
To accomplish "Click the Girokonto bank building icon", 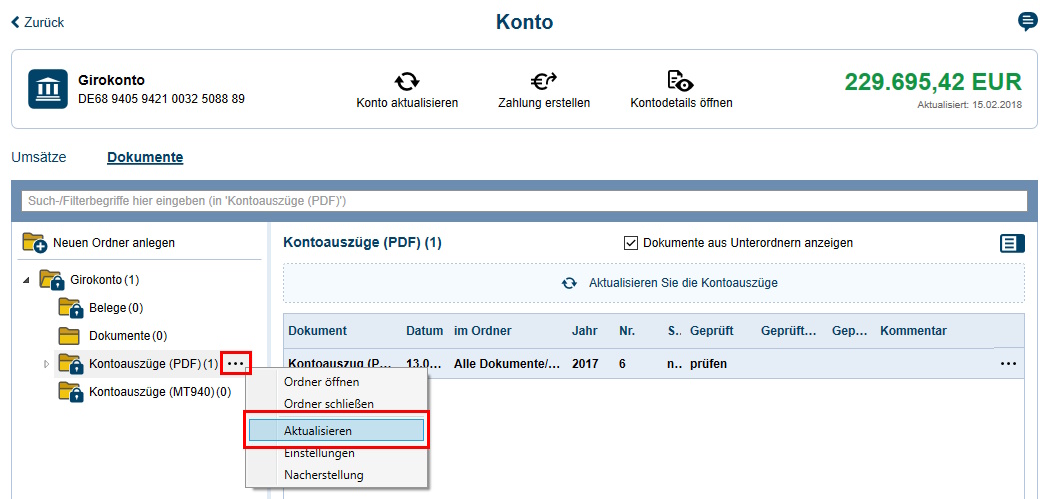I will [47, 89].
